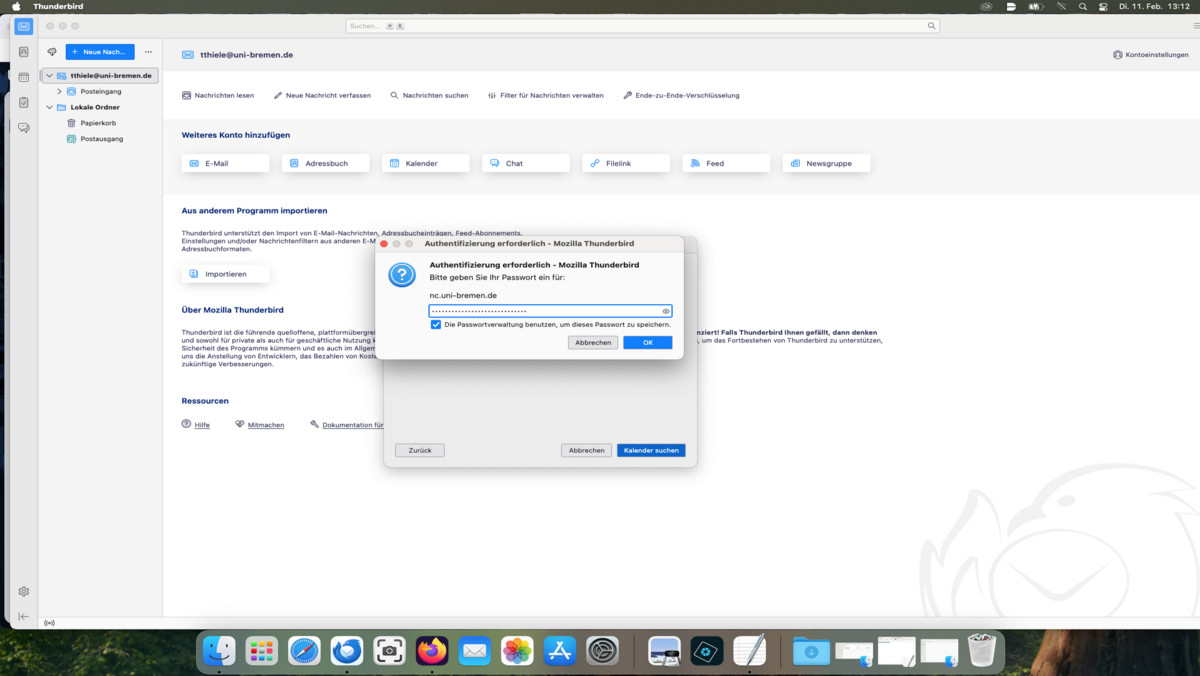
Task: Open the folder pane three-dots menu
Action: [148, 52]
